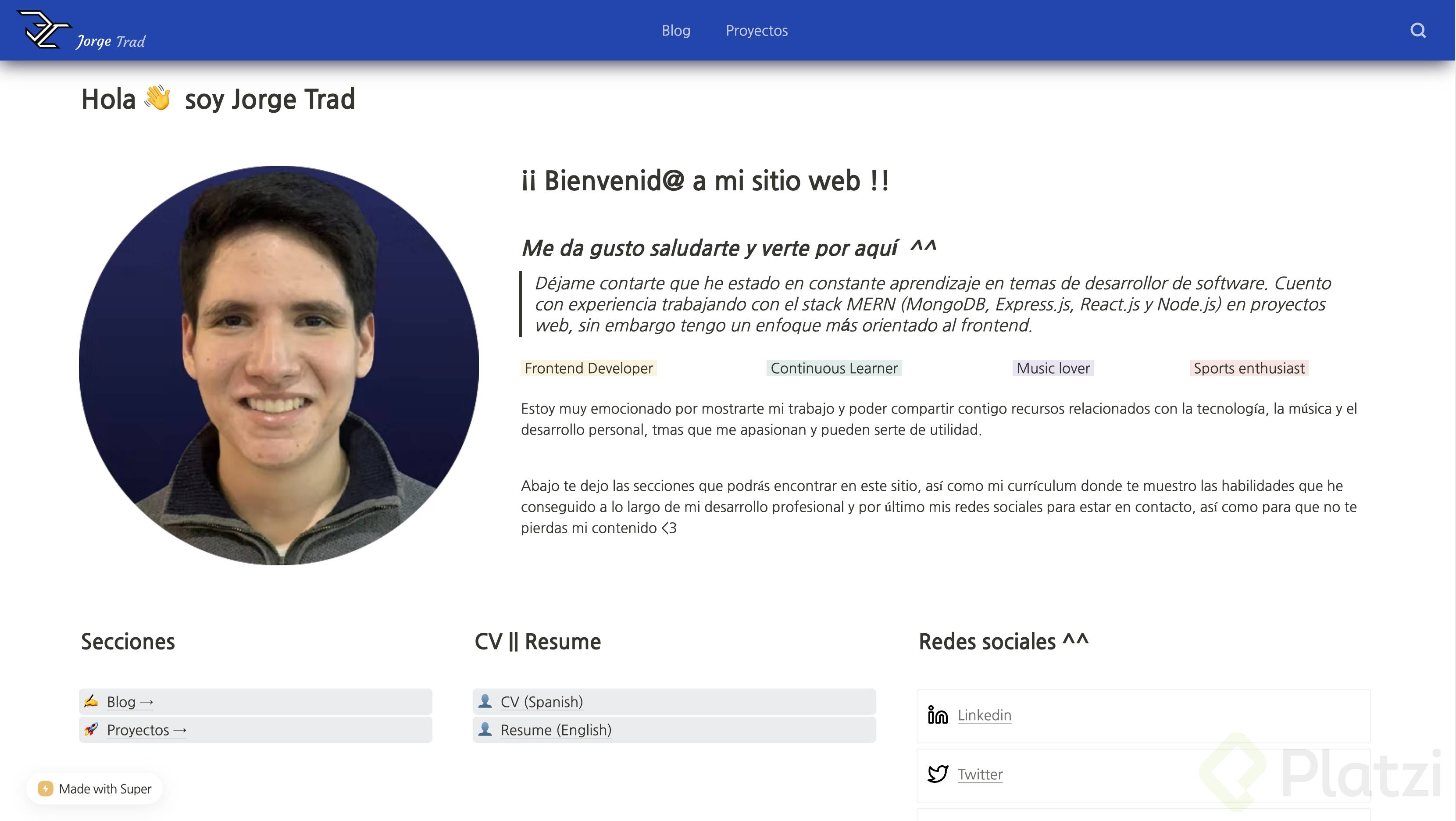This screenshot has width=1456, height=821.
Task: Click the person icon beside Resume (English)
Action: [x=485, y=730]
